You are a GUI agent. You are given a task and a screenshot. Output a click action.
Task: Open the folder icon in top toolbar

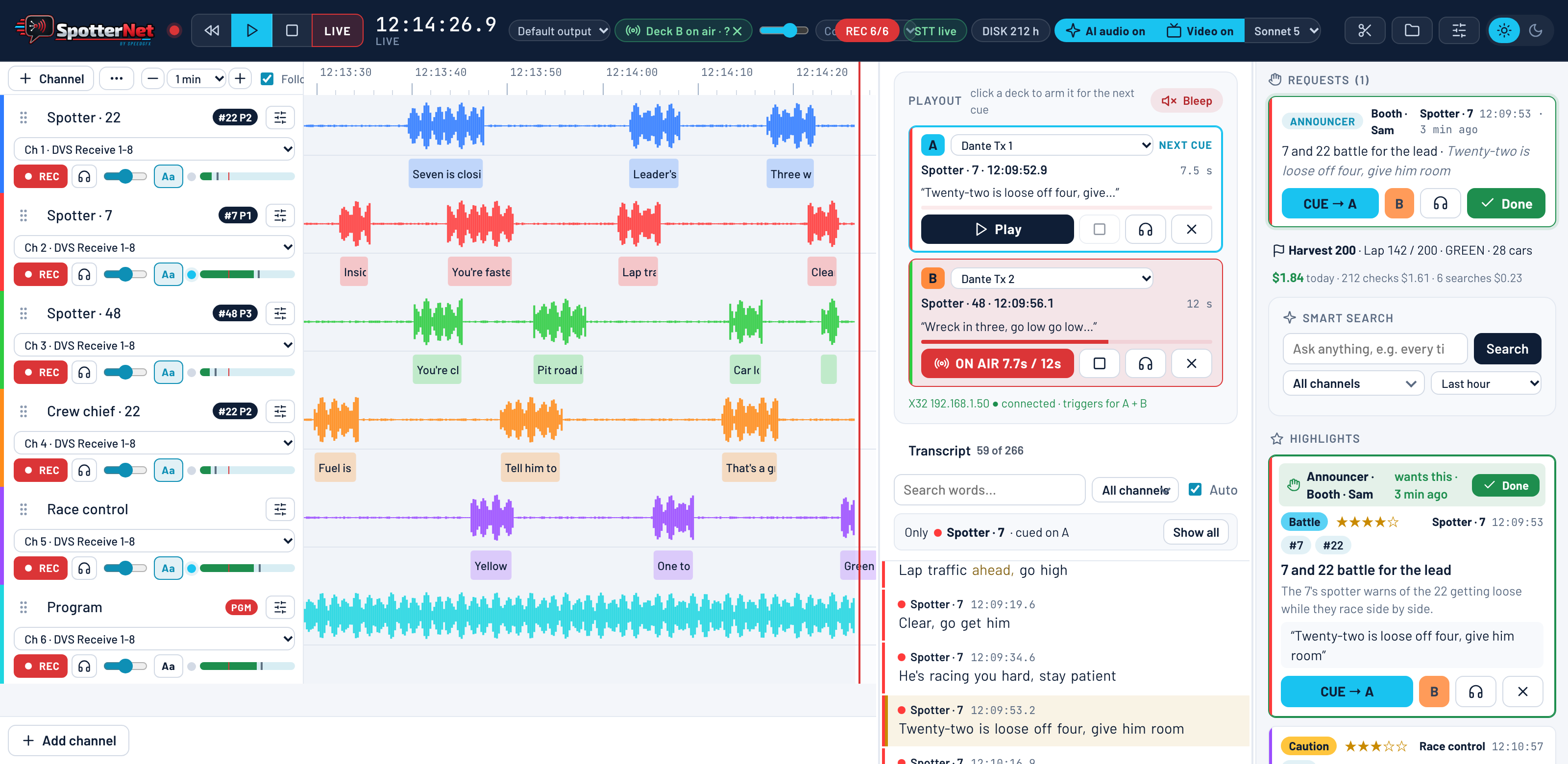click(1412, 30)
